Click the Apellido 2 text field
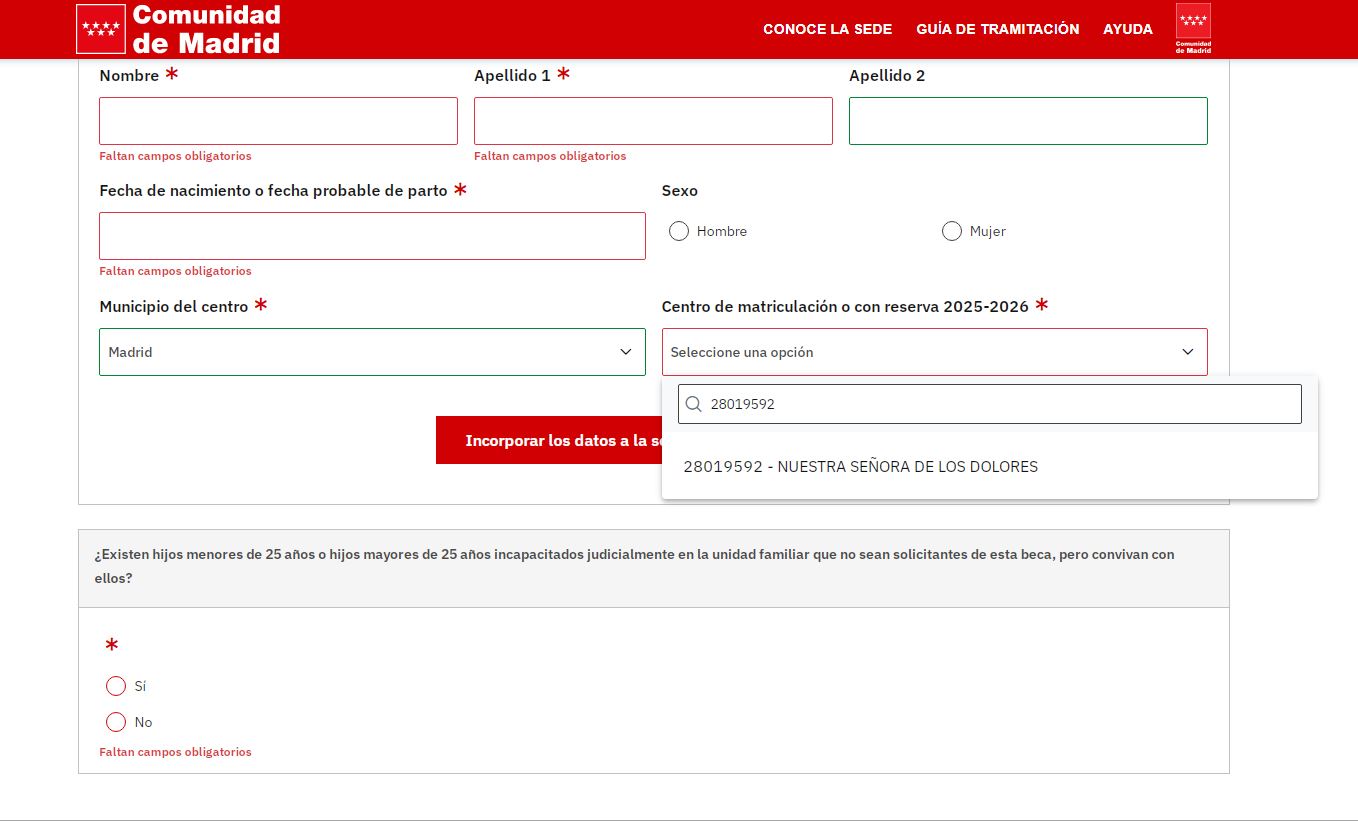Viewport: 1358px width, 821px height. tap(1028, 121)
